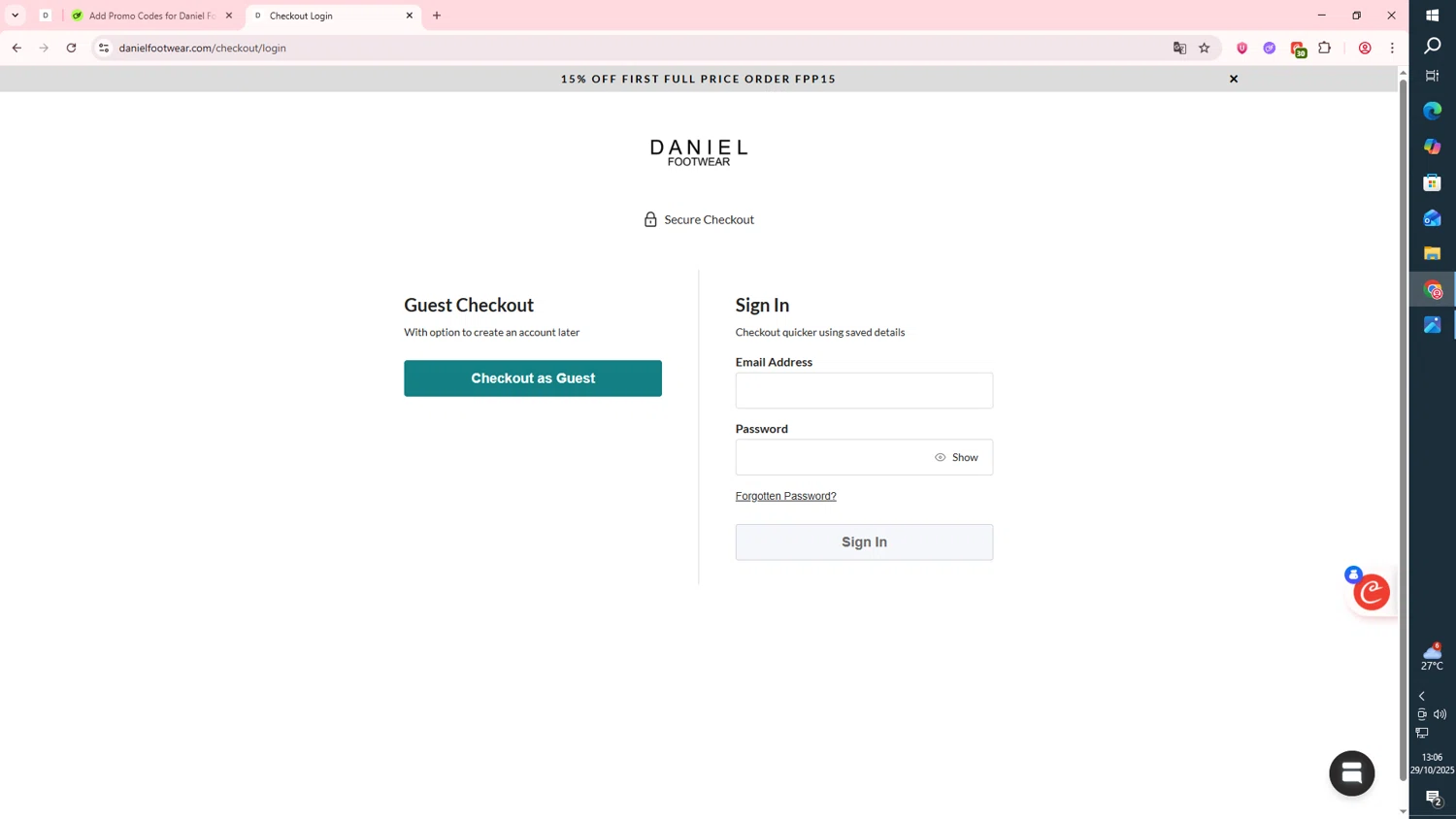Expand hidden system tray icons

(1422, 696)
